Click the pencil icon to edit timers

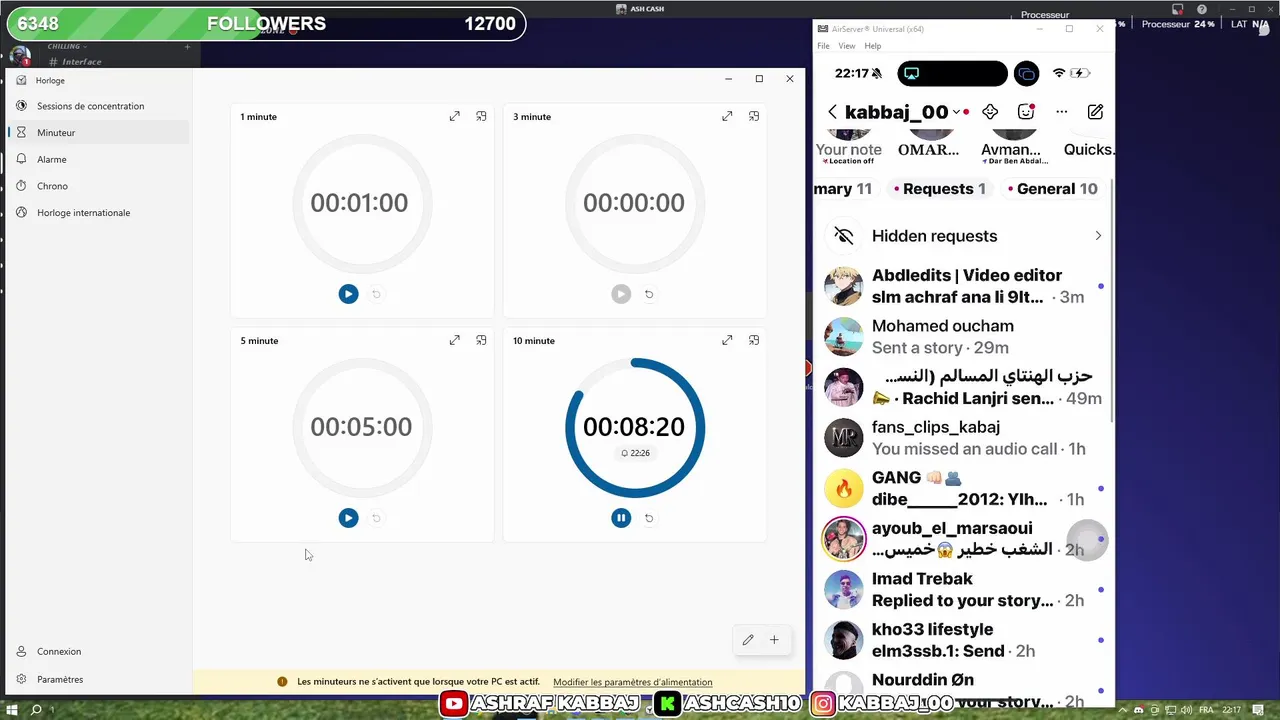point(747,640)
